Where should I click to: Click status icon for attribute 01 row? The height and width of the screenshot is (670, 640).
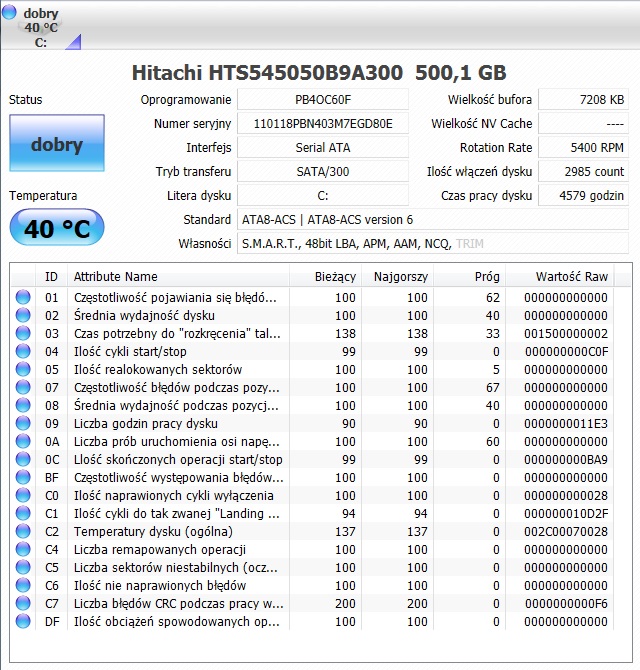point(23,297)
